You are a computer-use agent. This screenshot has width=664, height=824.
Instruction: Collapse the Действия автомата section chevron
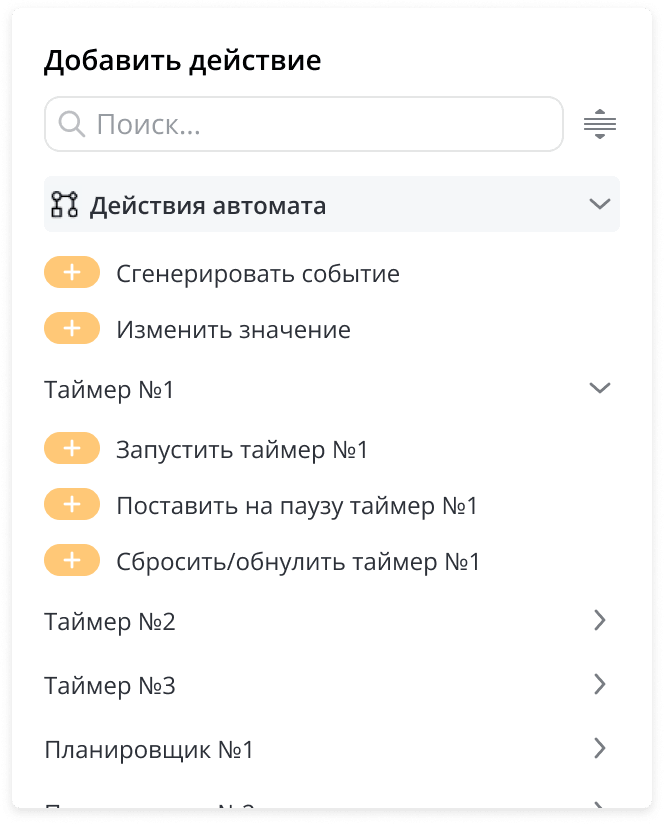pos(599,204)
